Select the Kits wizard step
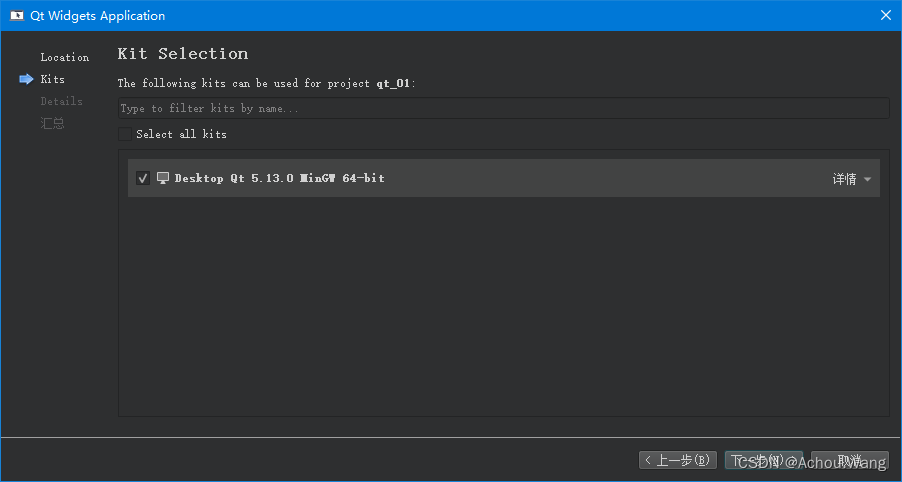Screen dimensions: 902x482 point(52,79)
